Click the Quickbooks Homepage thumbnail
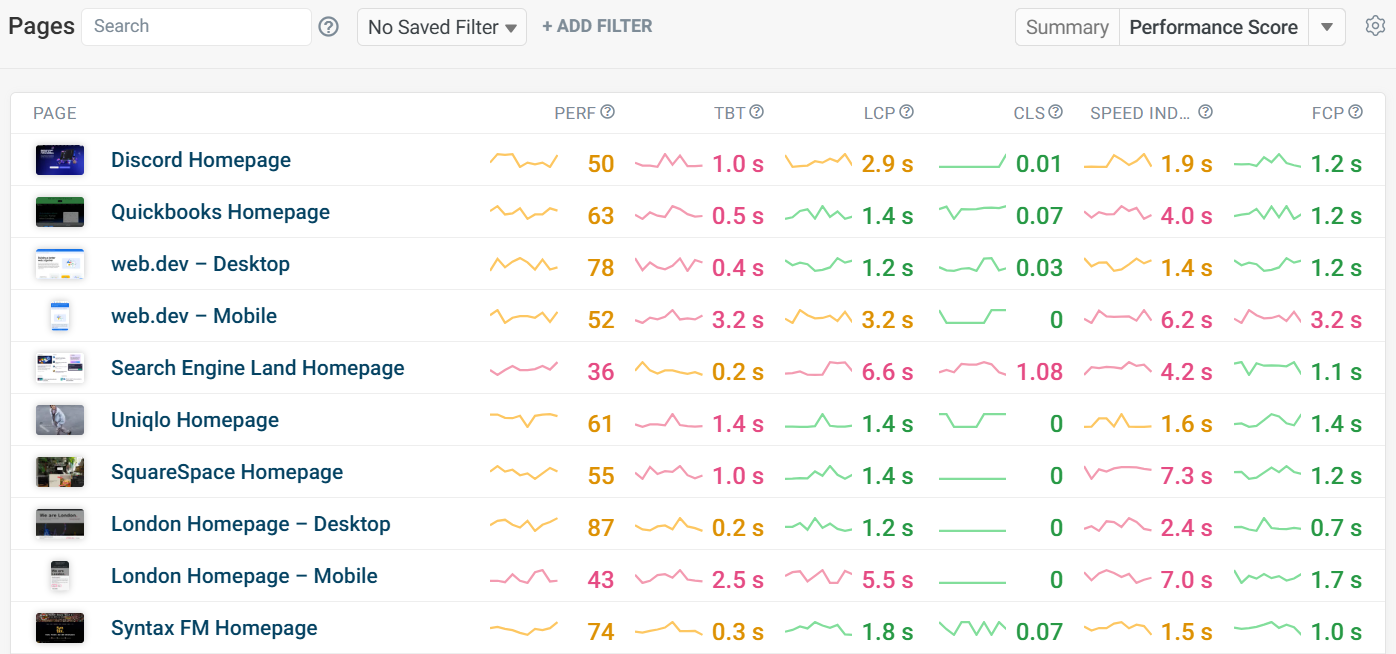 60,212
